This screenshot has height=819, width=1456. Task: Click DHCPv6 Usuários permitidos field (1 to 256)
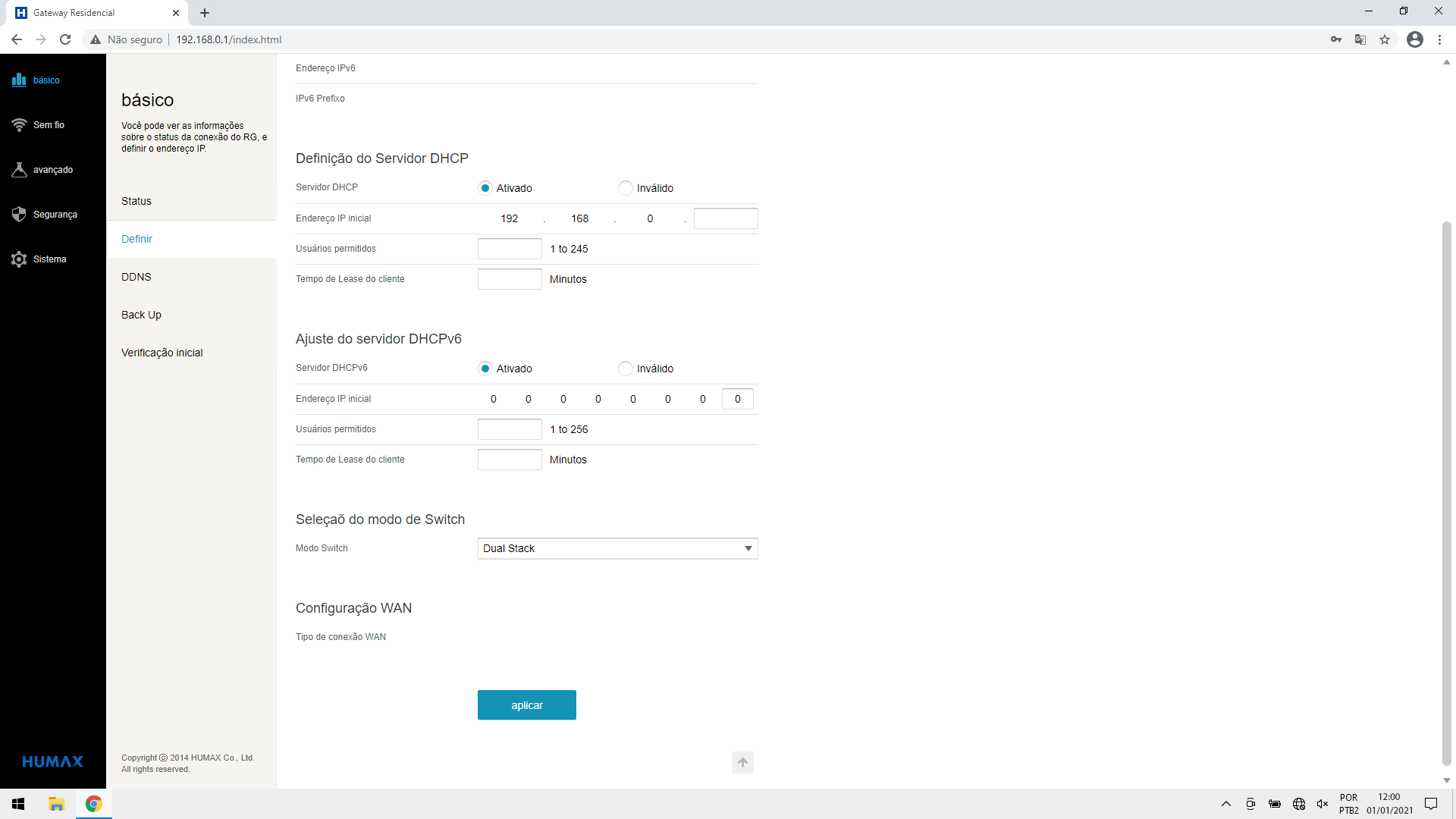click(x=510, y=429)
